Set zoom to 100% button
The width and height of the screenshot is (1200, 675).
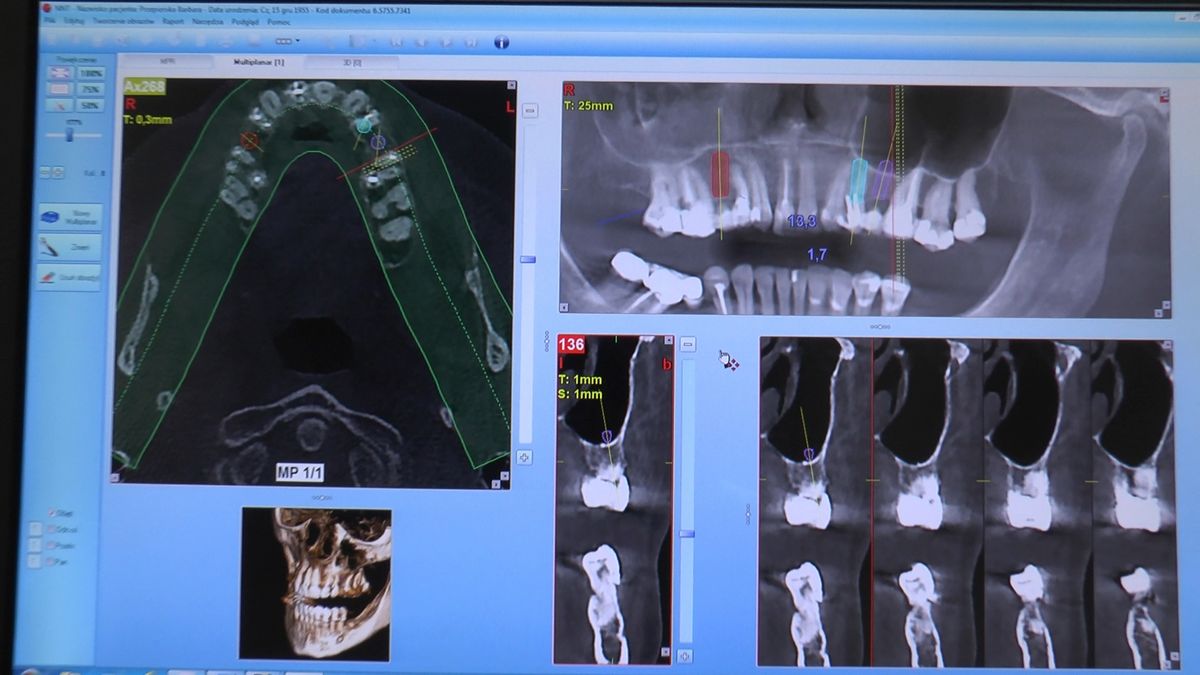(x=91, y=73)
